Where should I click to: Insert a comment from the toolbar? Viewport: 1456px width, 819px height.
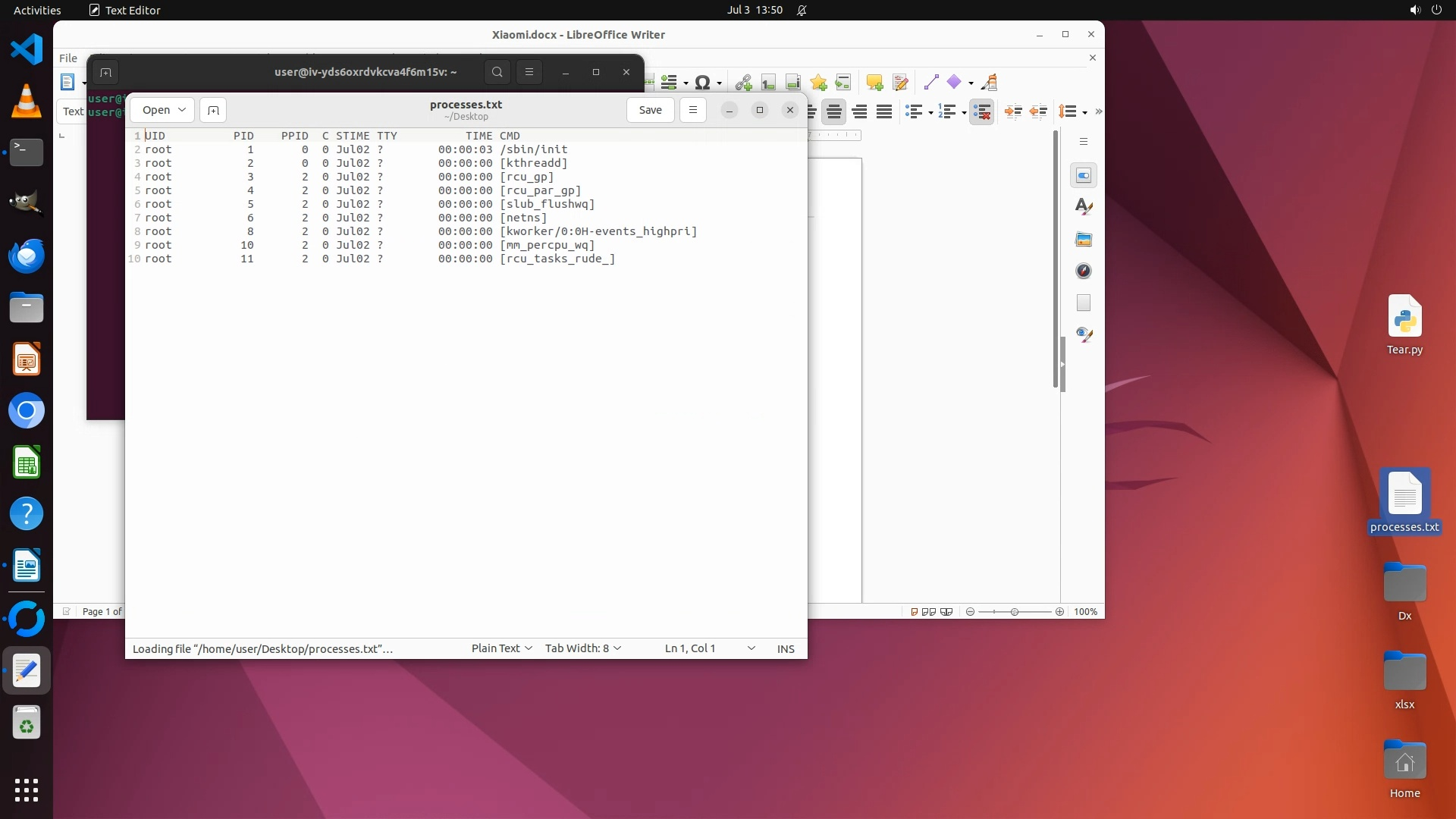tap(874, 83)
